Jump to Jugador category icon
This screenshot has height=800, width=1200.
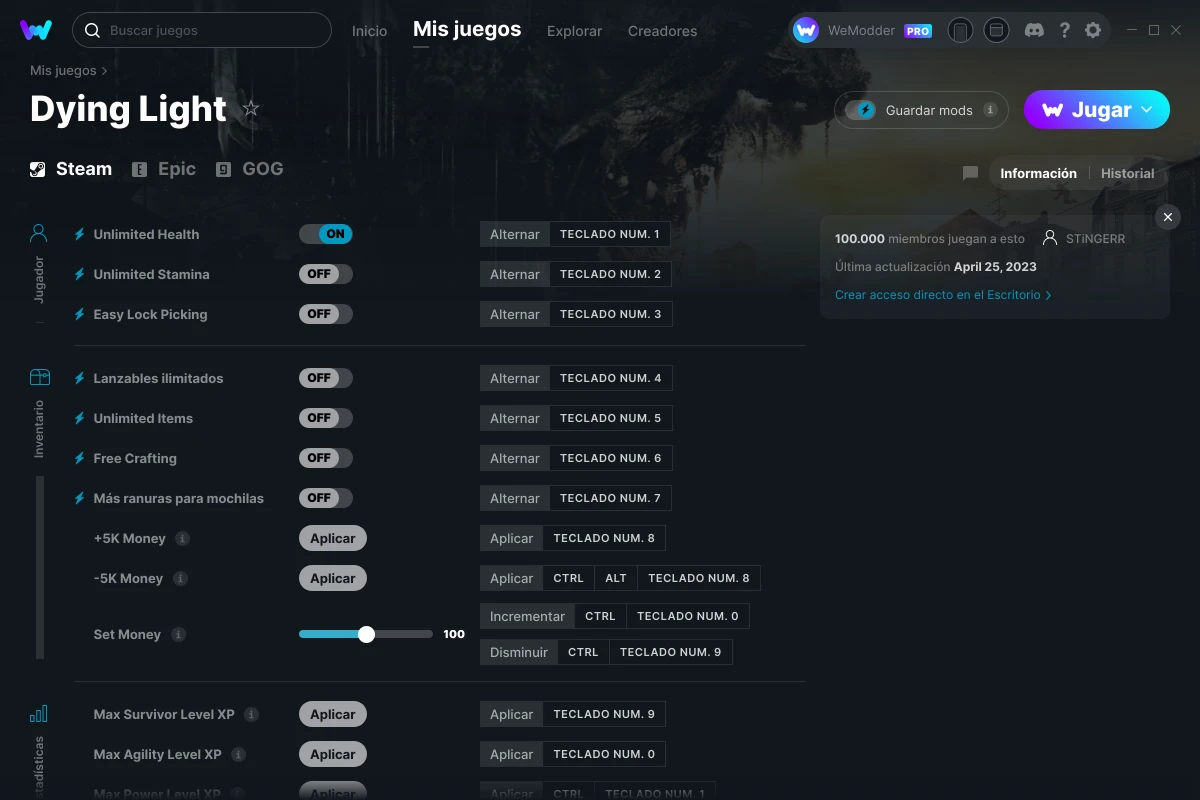(x=39, y=234)
